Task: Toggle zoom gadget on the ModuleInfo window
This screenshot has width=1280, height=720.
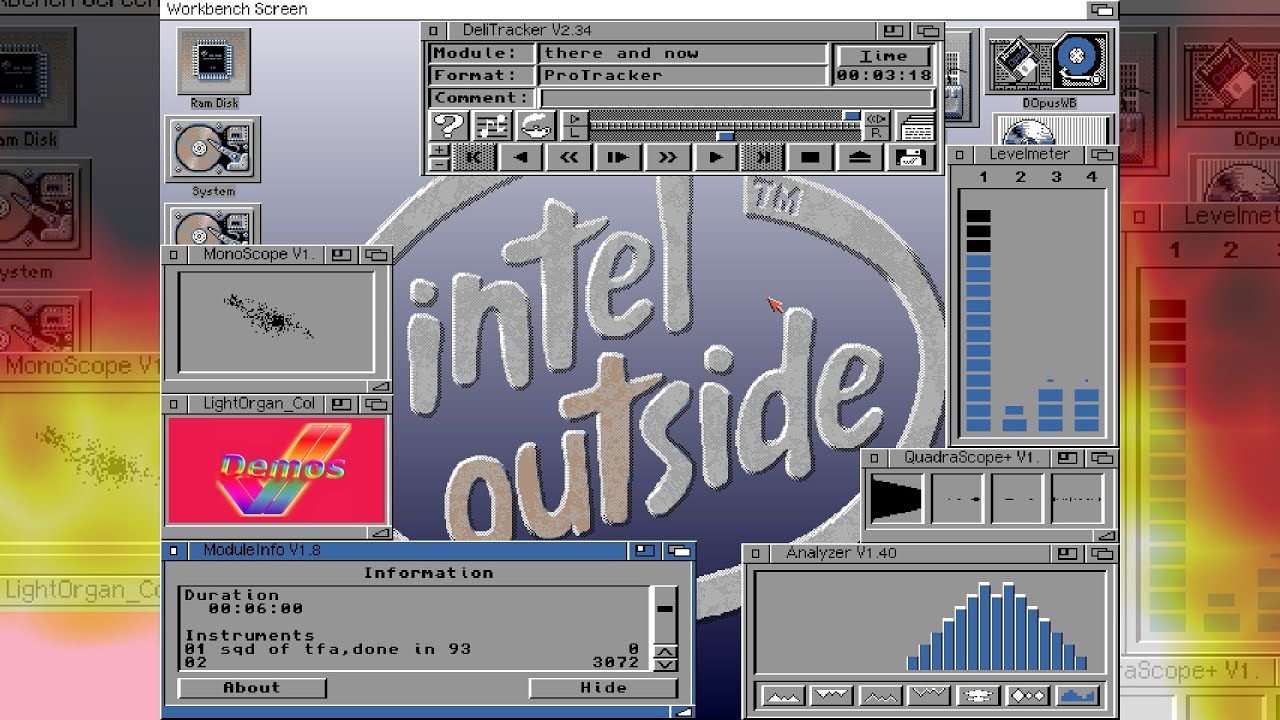Action: pyautogui.click(x=645, y=550)
